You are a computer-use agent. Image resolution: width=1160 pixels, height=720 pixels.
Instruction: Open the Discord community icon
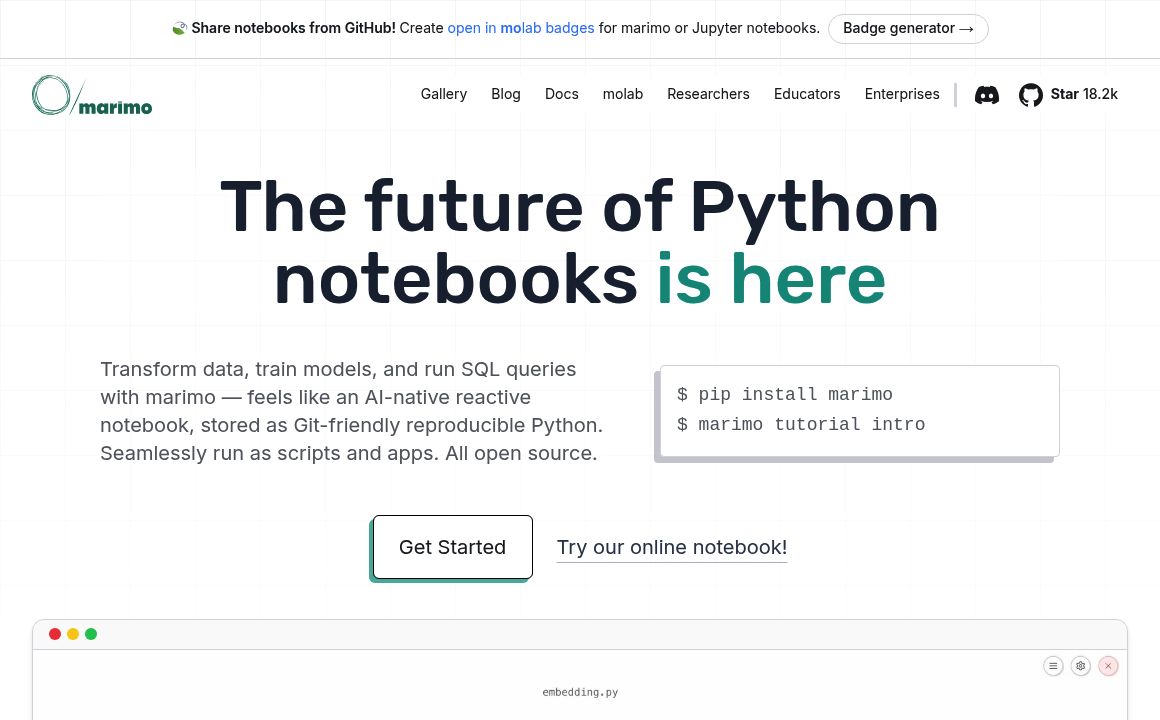[987, 95]
